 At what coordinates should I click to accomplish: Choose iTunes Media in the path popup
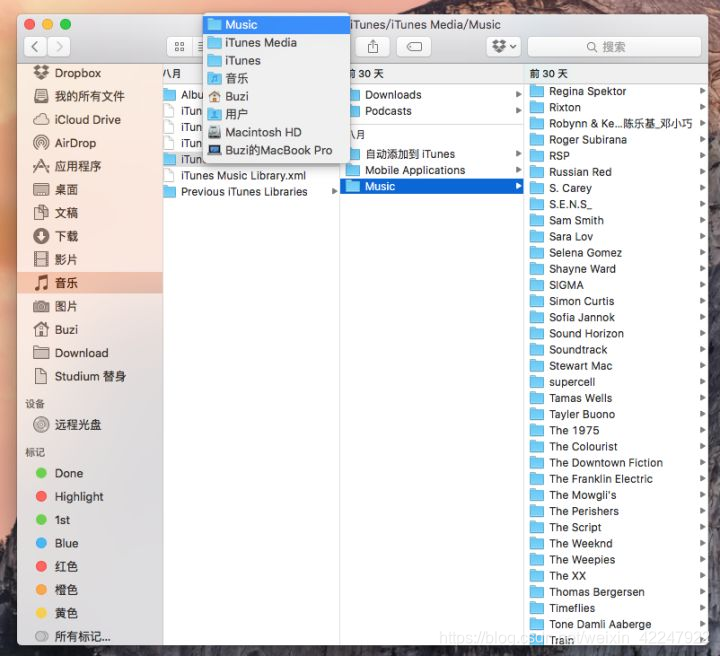[x=276, y=43]
